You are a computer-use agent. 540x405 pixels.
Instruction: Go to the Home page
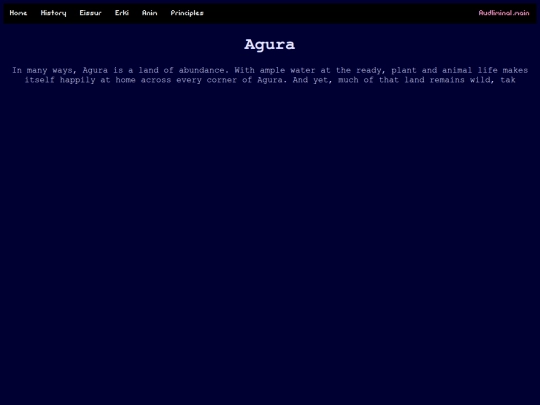(x=18, y=13)
